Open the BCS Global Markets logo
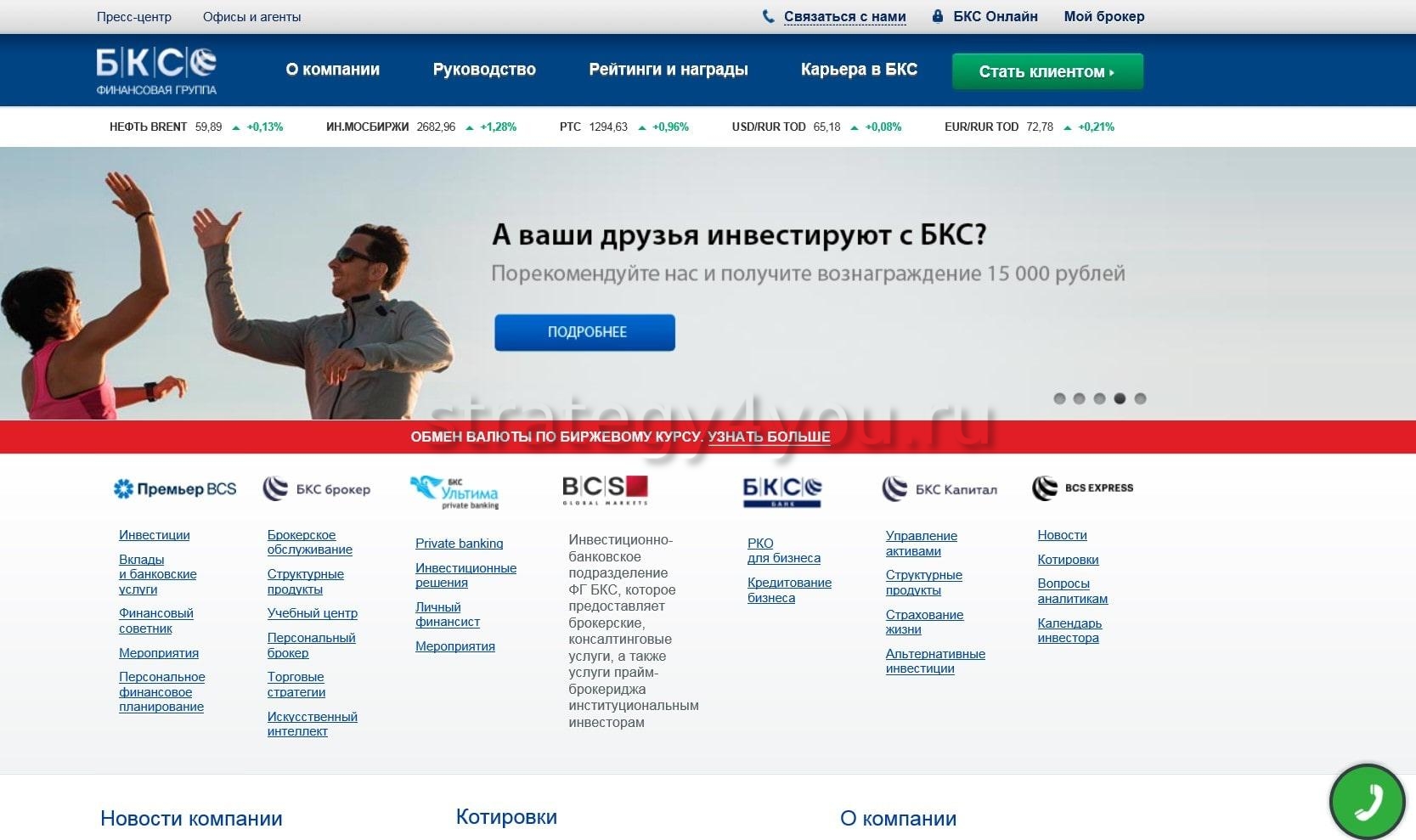 point(605,489)
